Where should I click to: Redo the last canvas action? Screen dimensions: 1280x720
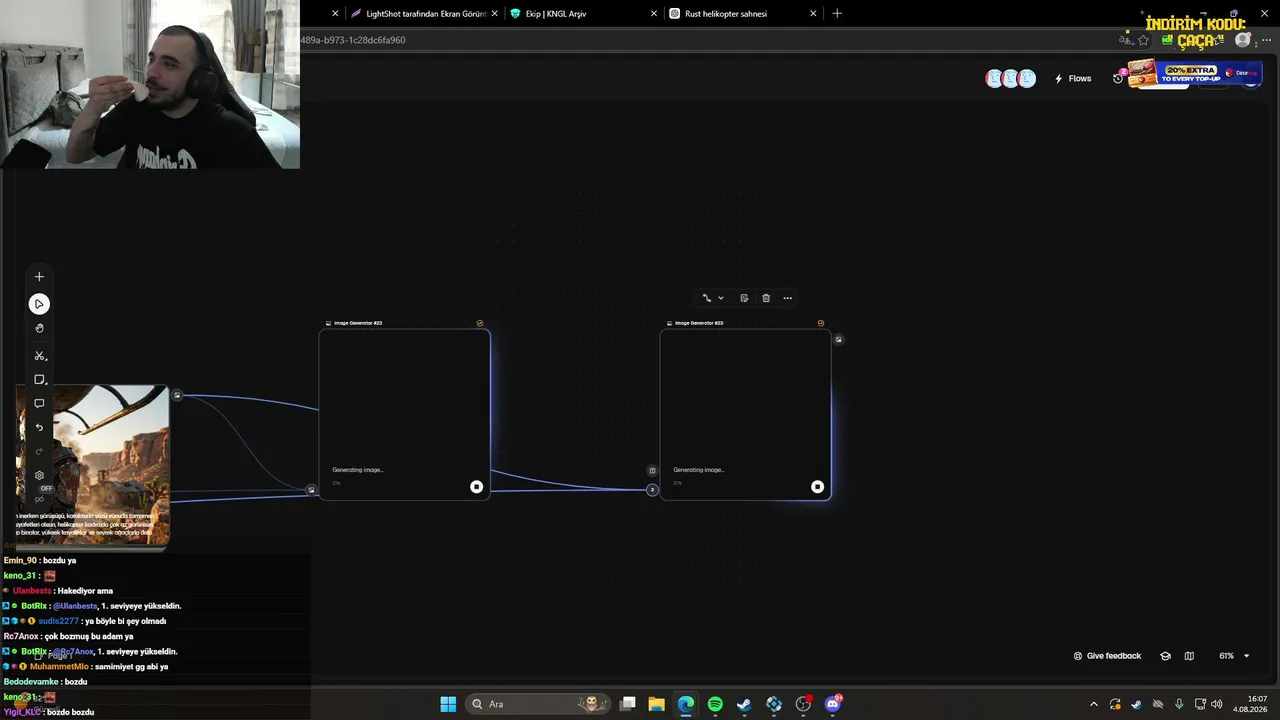39,452
